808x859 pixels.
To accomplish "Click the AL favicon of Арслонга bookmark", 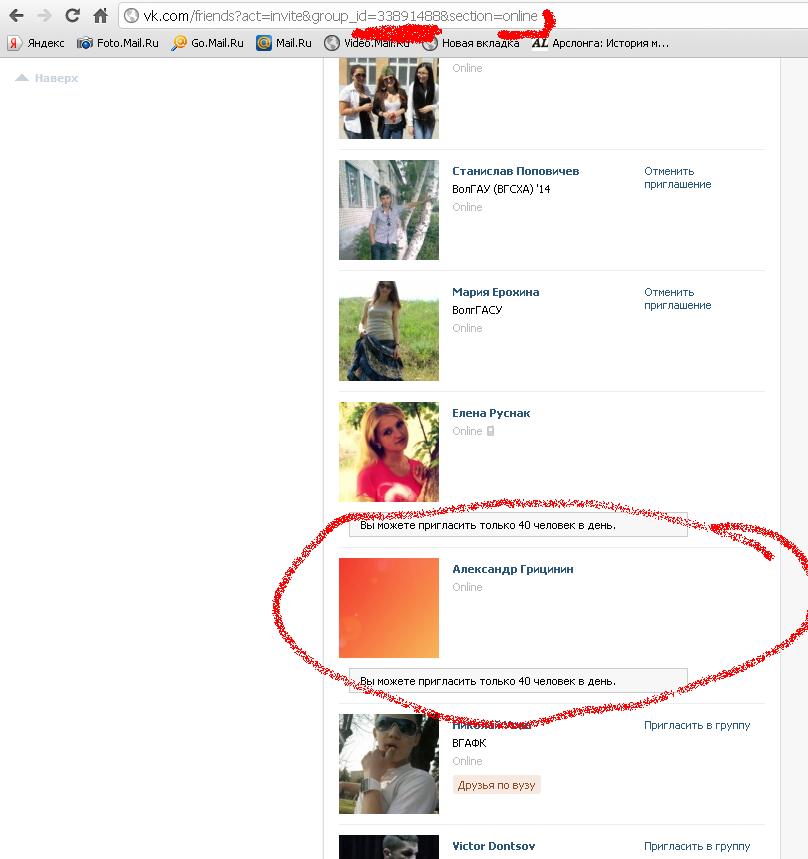I will (x=540, y=43).
